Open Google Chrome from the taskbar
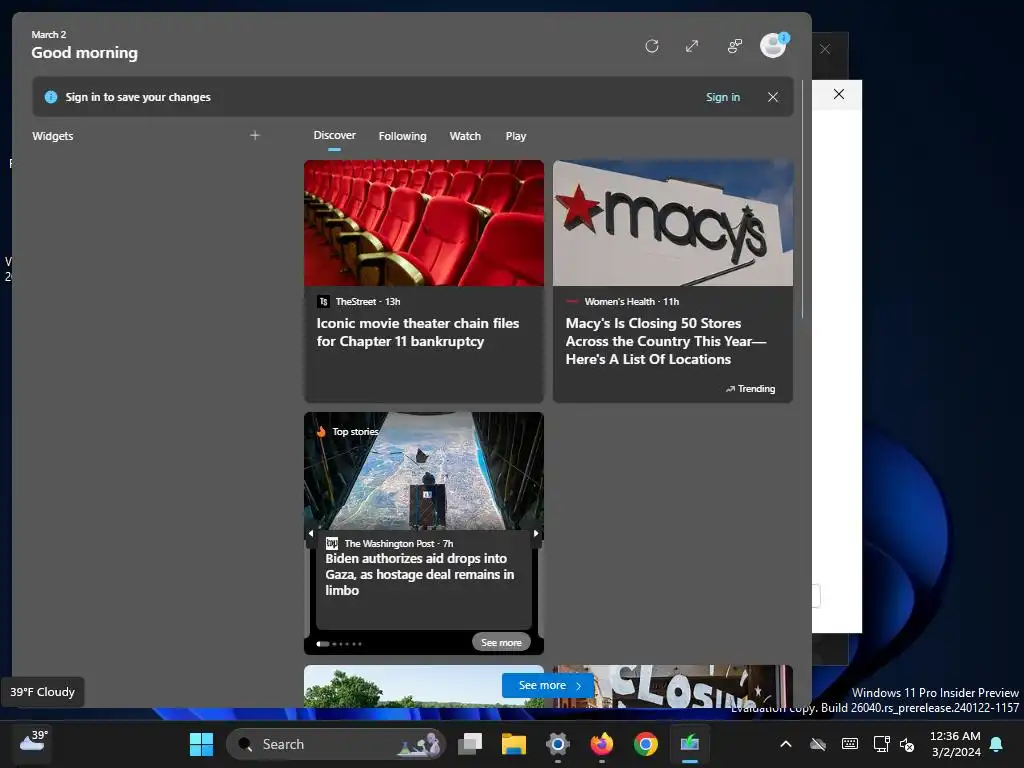 click(x=645, y=744)
